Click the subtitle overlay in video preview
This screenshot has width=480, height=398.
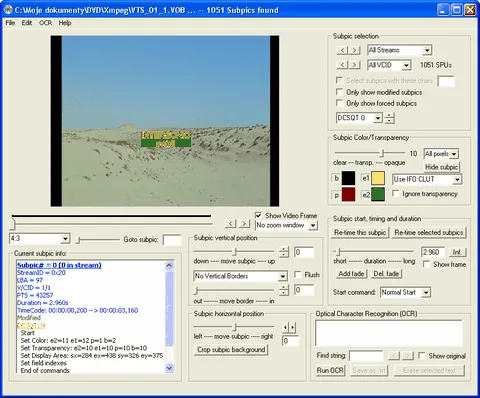166,139
